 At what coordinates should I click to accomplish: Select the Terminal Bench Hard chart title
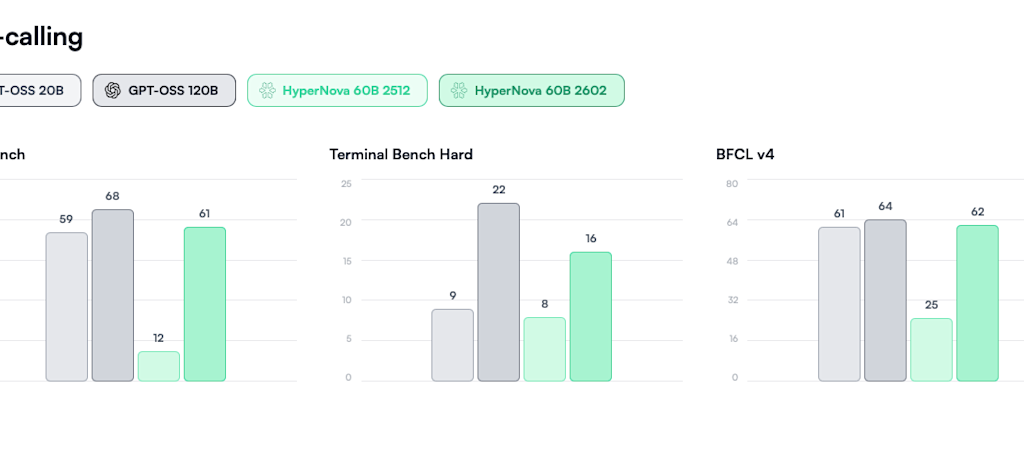tap(401, 155)
